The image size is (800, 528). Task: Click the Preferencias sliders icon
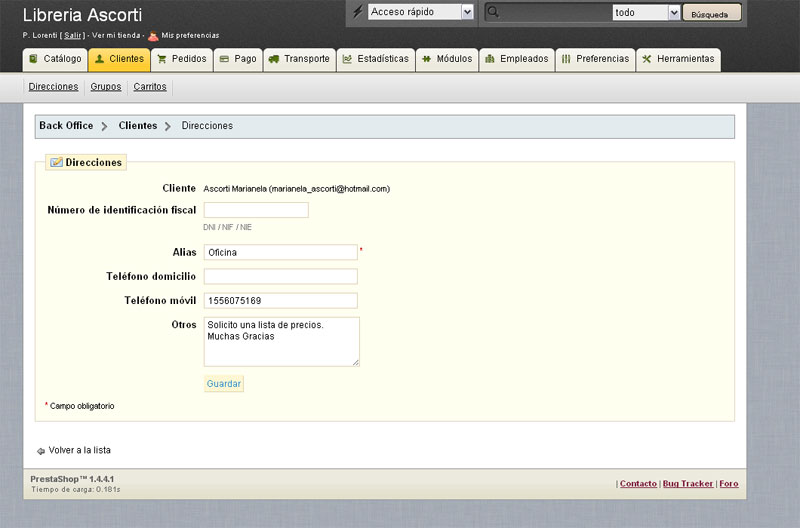click(566, 59)
